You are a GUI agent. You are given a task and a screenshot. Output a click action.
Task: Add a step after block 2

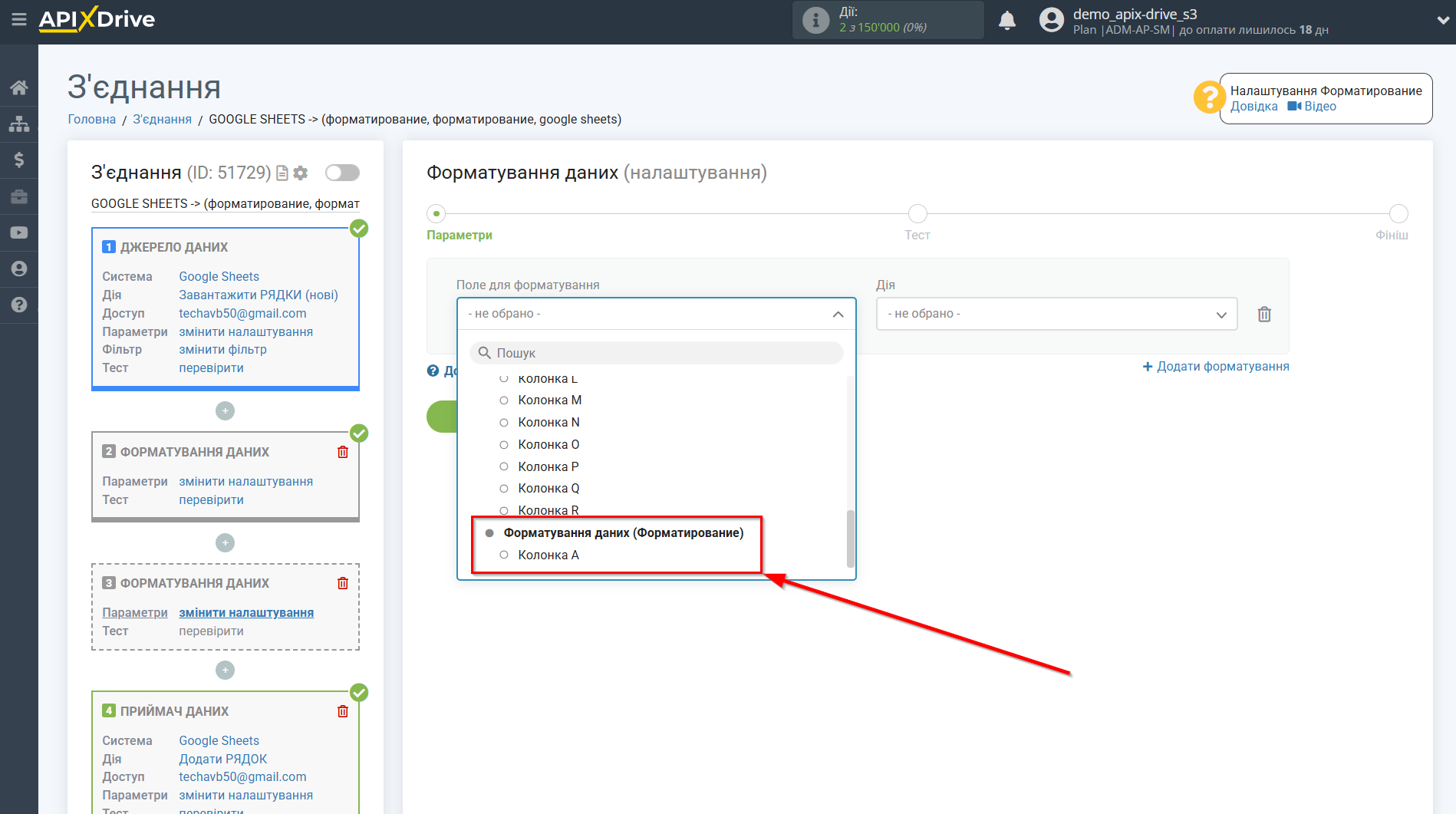(225, 543)
